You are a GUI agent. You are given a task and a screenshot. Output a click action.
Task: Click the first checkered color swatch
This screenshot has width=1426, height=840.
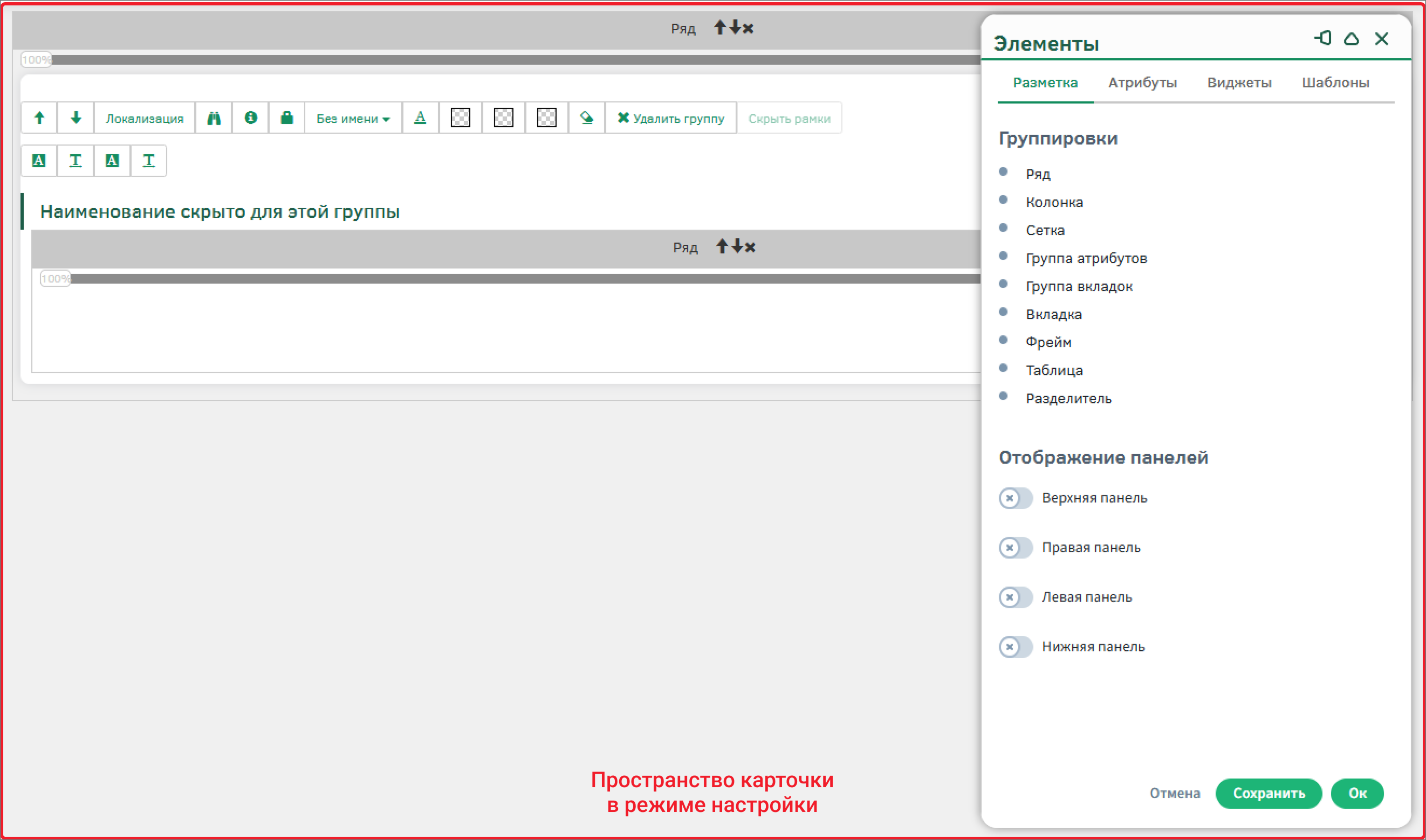tap(460, 118)
